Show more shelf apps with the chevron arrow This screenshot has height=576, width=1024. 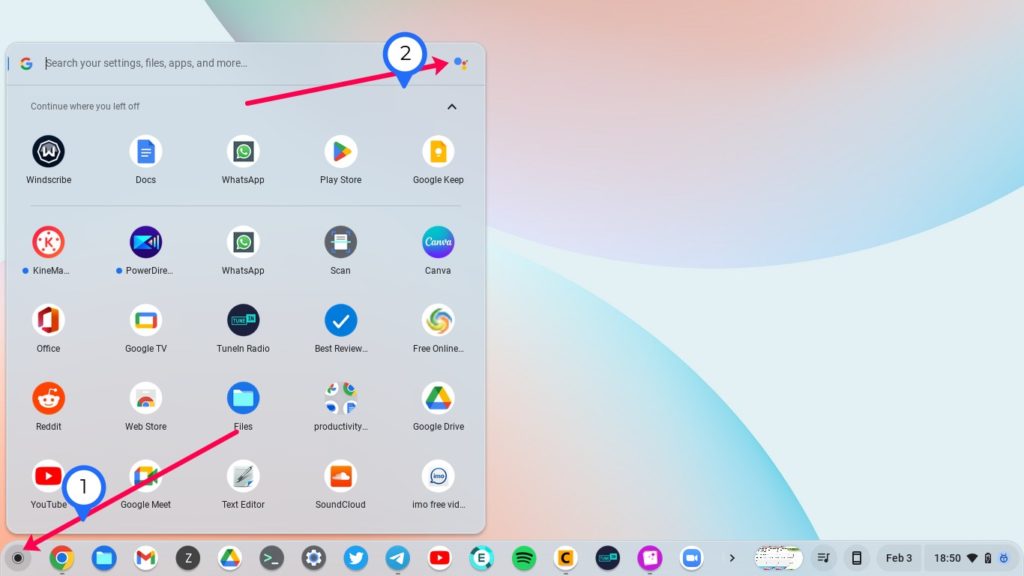[732, 558]
